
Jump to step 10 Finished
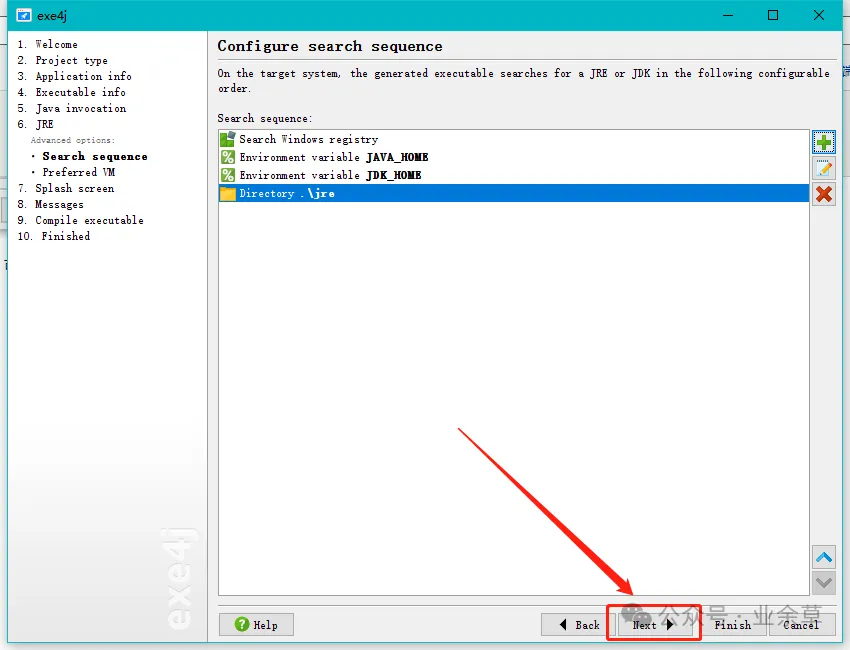coord(54,236)
